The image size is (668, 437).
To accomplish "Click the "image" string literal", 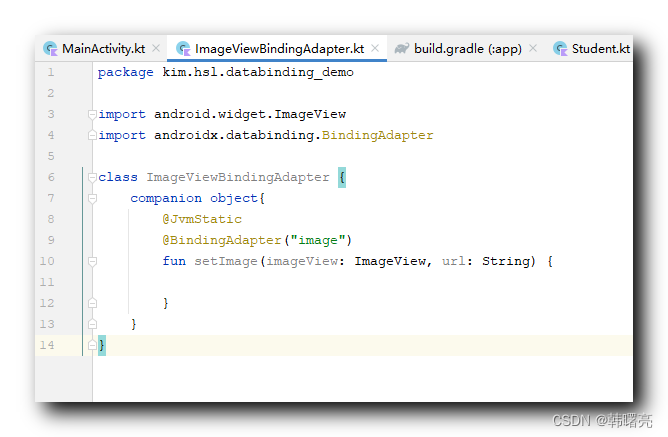I will [x=318, y=241].
